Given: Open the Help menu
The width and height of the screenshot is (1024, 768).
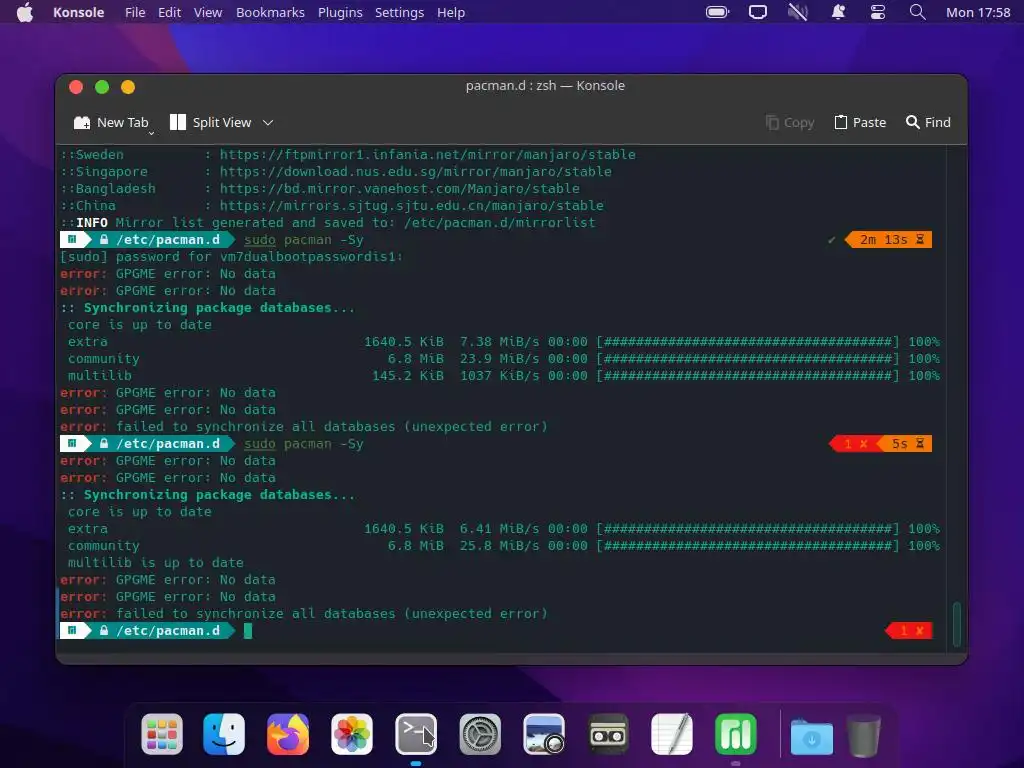Looking at the screenshot, I should click(x=451, y=12).
